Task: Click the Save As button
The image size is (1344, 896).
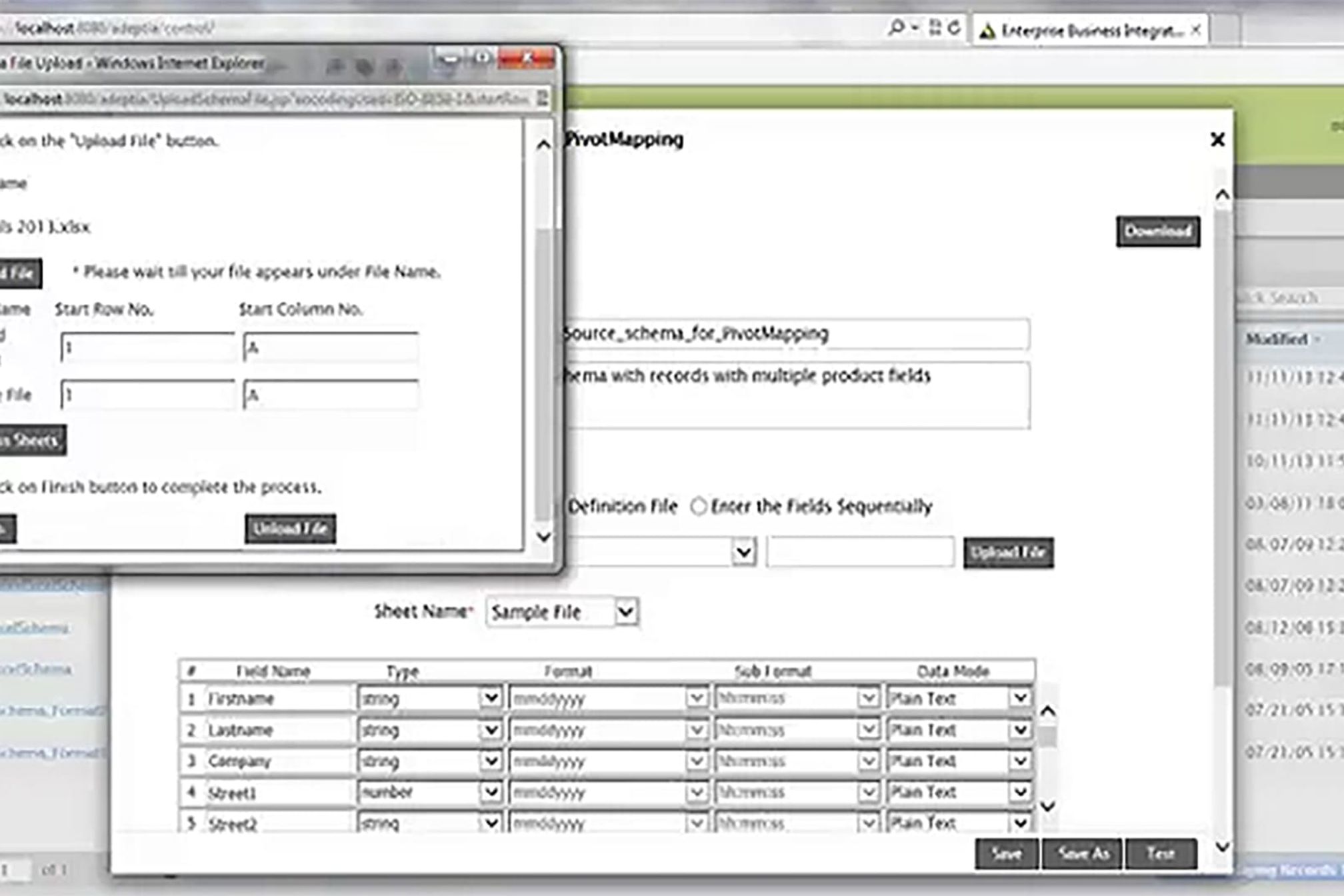Action: tap(1083, 853)
